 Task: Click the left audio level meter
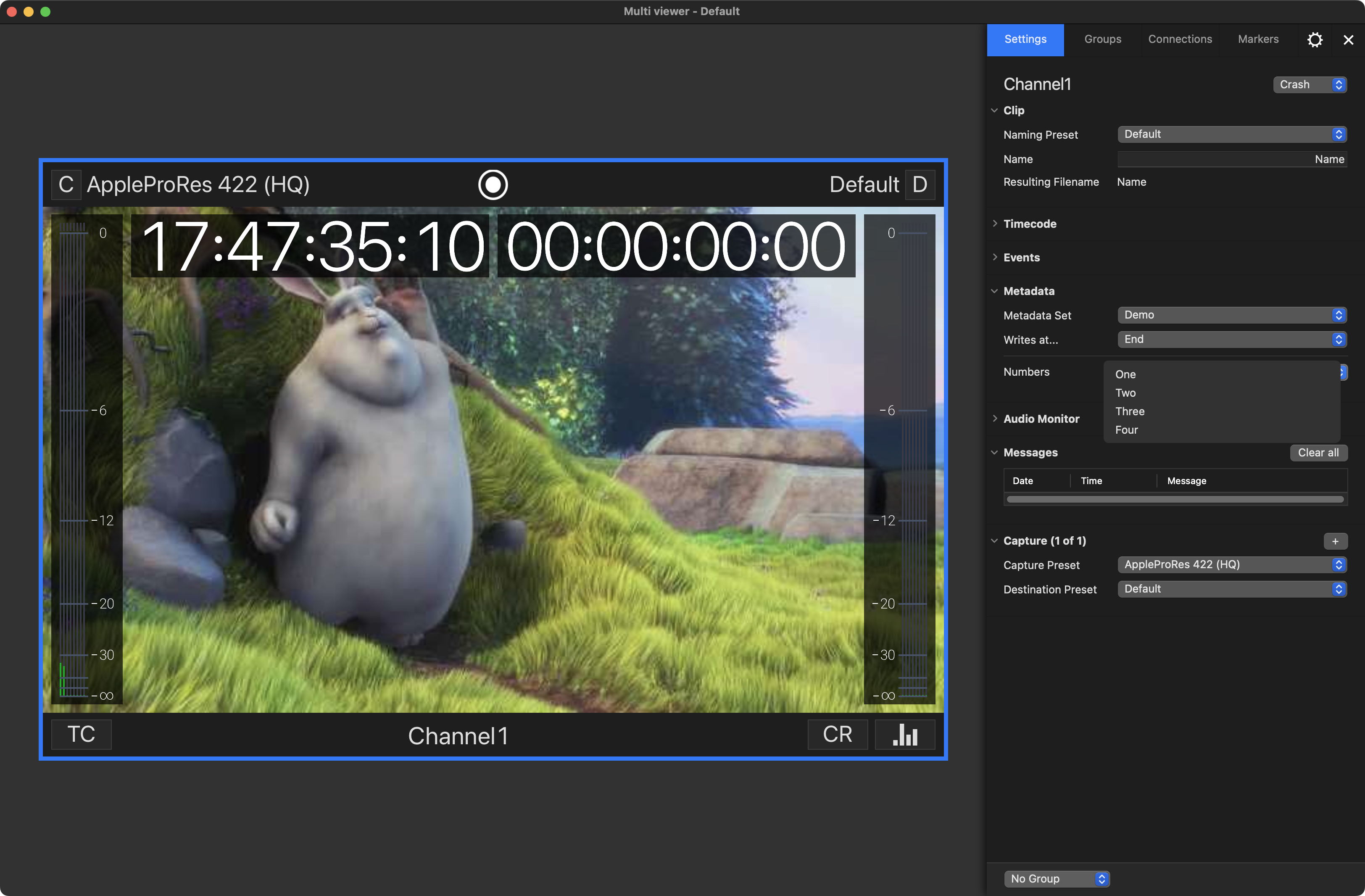point(87,459)
